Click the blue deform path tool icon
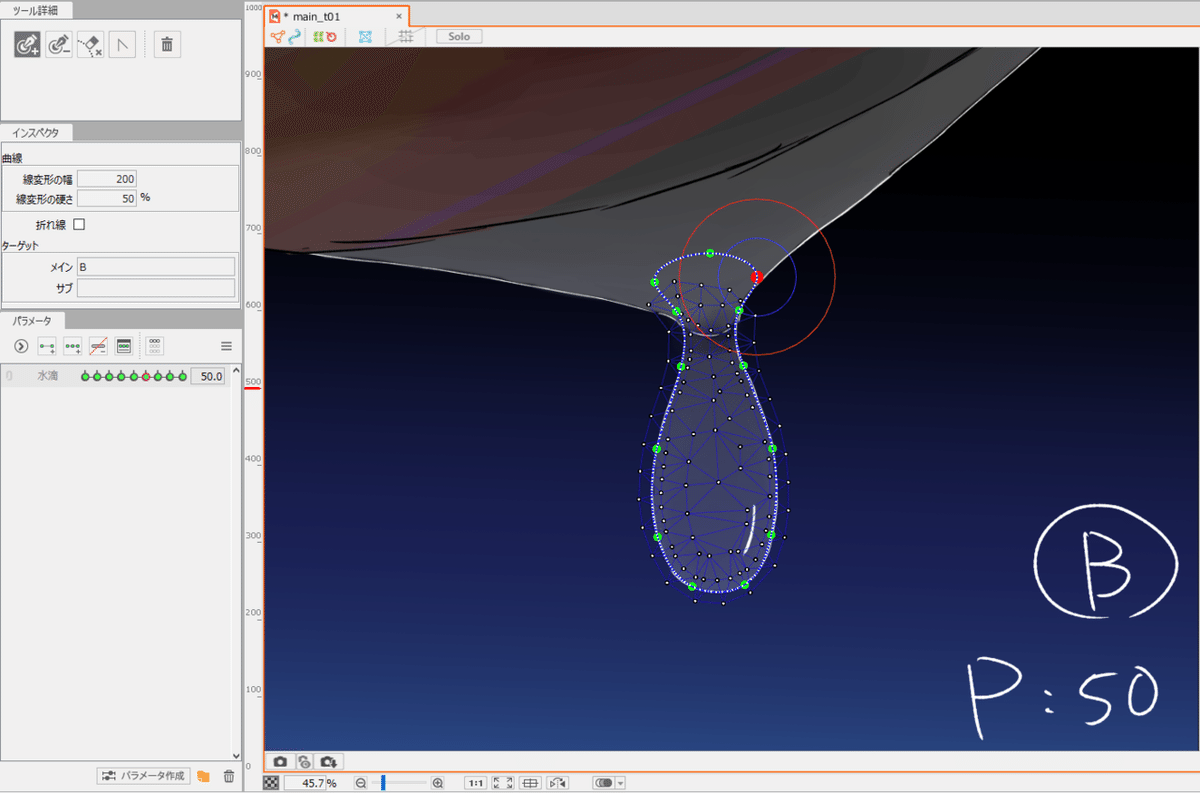The height and width of the screenshot is (793, 1200). (294, 36)
